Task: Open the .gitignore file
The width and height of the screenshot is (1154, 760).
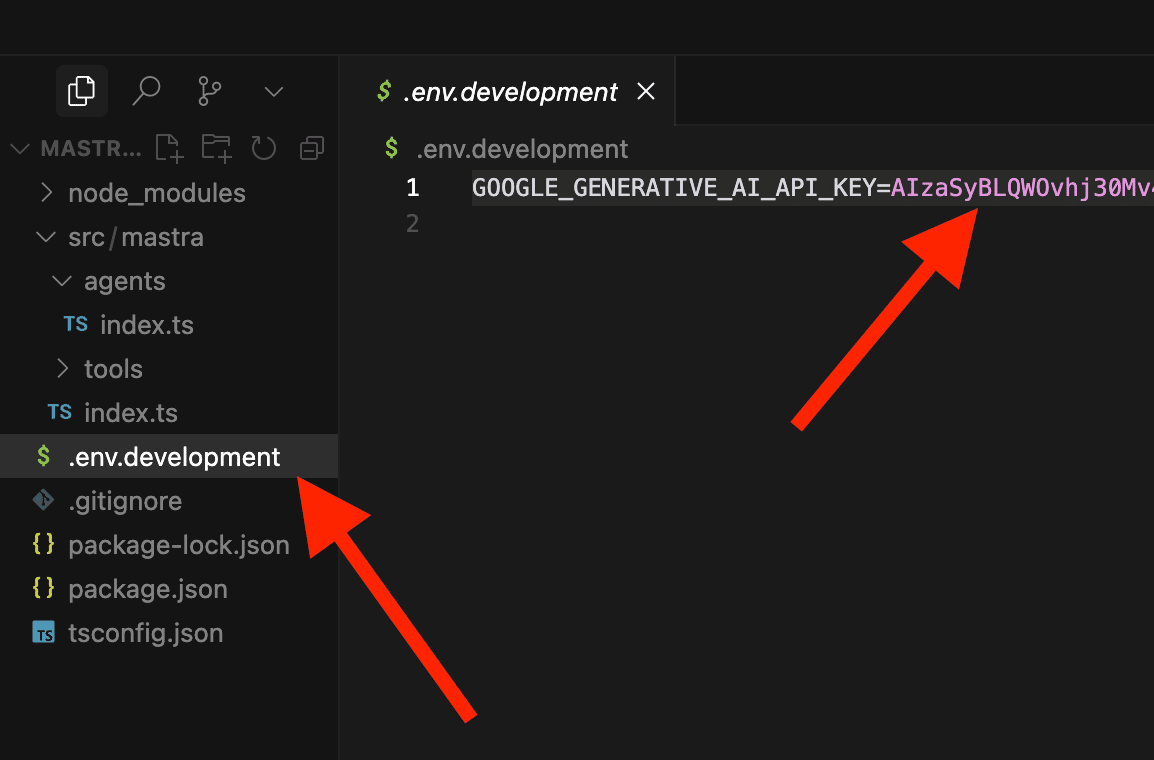Action: [125, 501]
